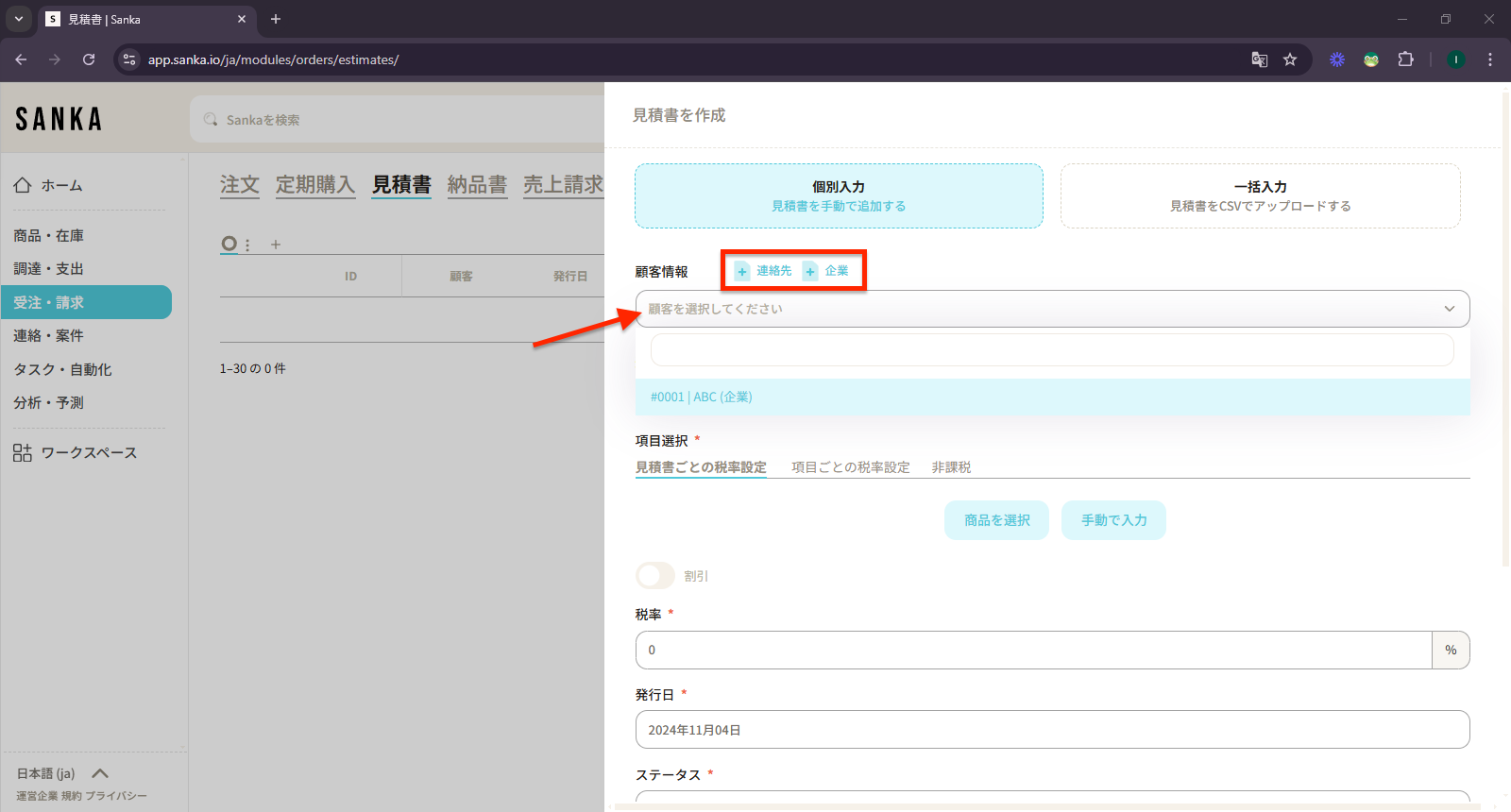View site information icon in address bar
The width and height of the screenshot is (1511, 812).
[129, 59]
